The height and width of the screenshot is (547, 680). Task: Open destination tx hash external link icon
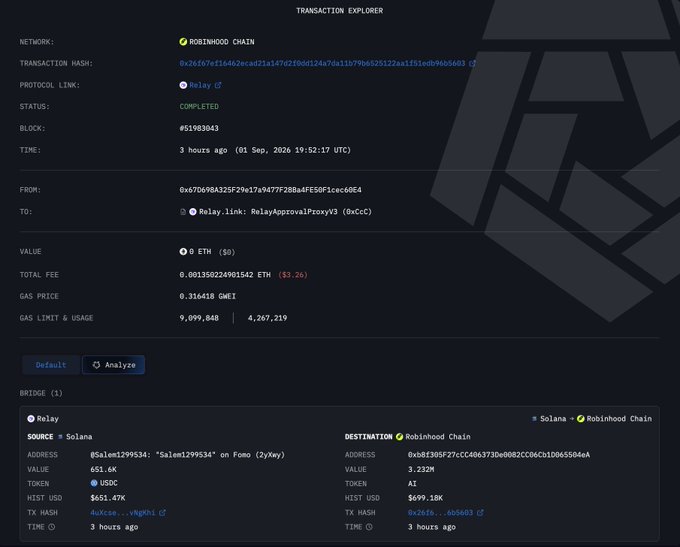click(x=480, y=513)
